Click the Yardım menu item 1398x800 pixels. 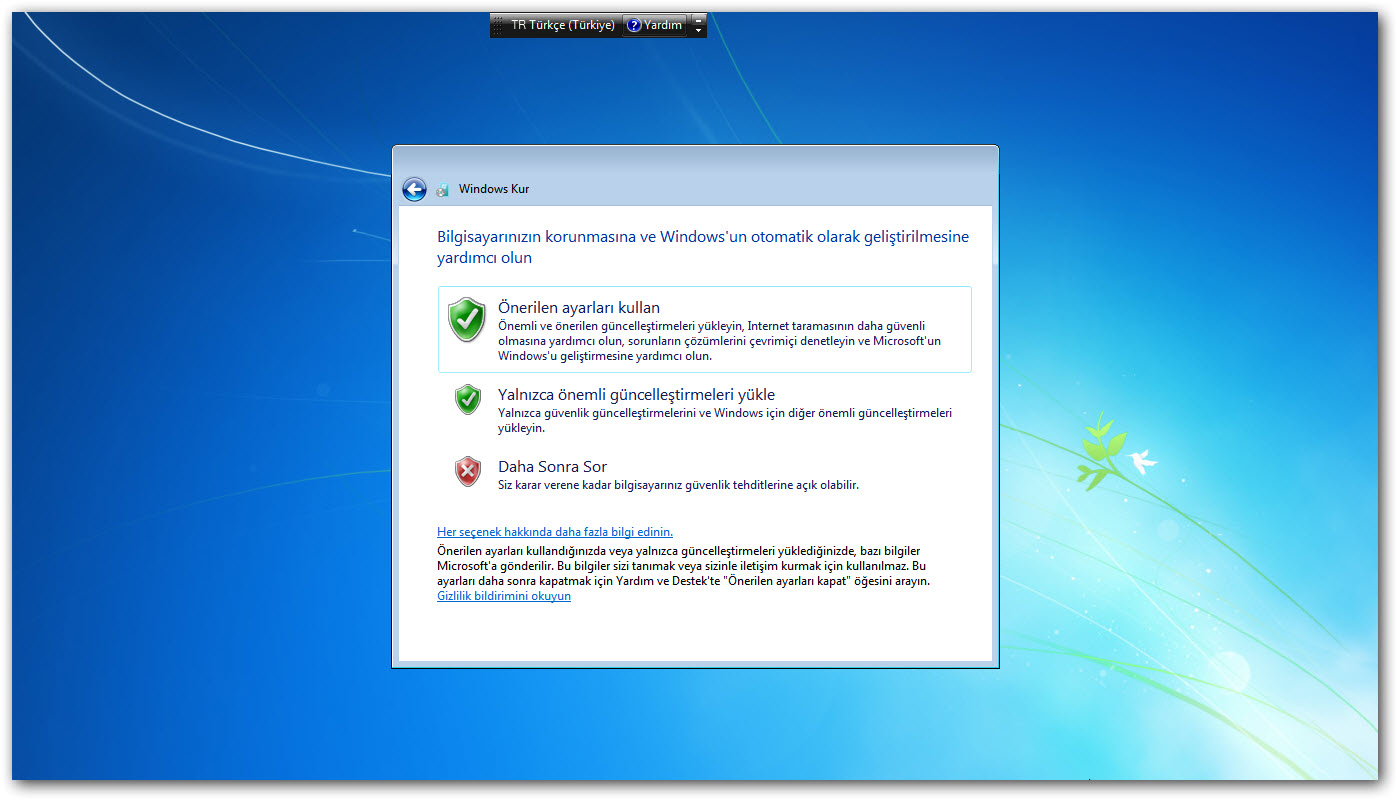(662, 25)
